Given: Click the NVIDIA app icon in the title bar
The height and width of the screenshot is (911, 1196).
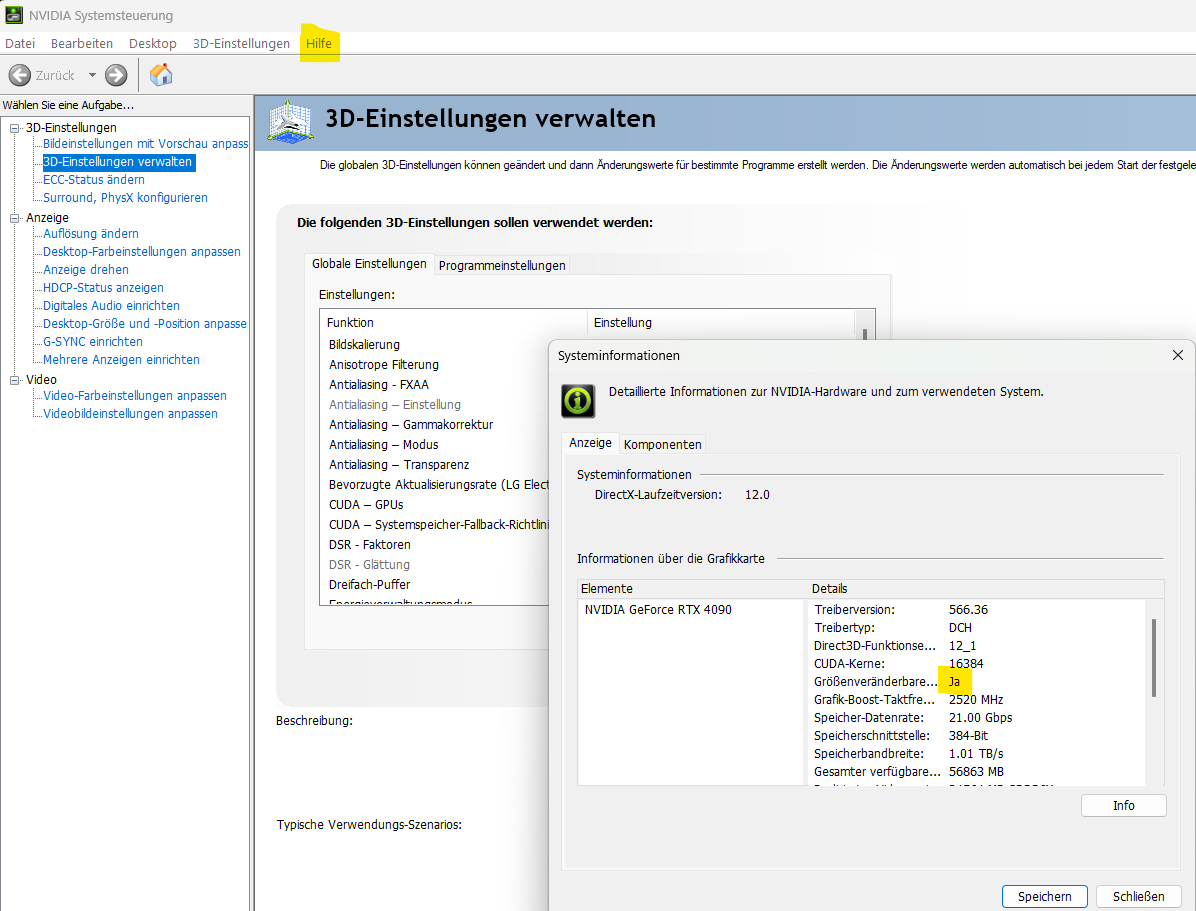Looking at the screenshot, I should click(x=14, y=14).
